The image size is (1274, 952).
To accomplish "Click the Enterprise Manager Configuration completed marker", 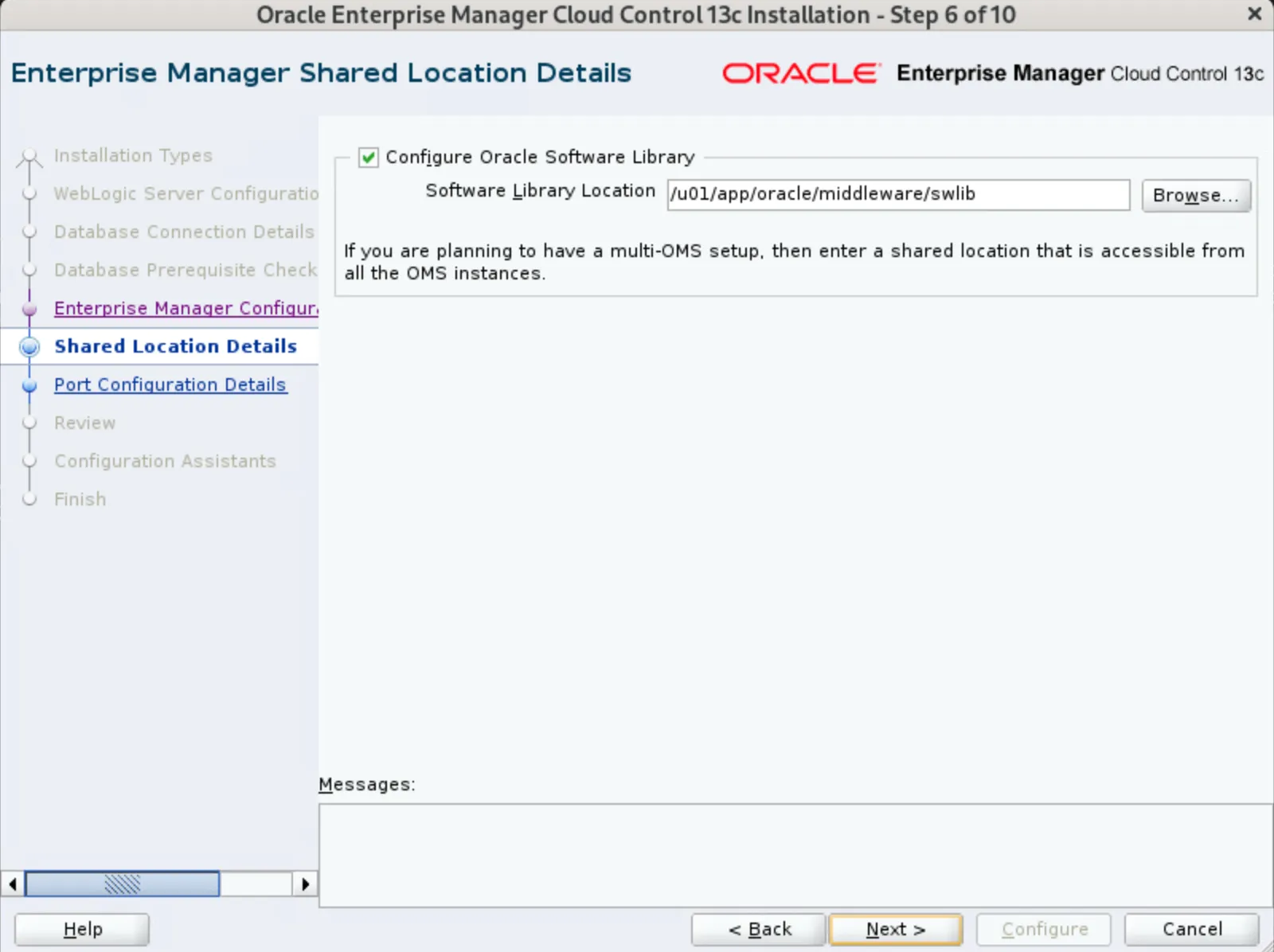I will [x=29, y=309].
